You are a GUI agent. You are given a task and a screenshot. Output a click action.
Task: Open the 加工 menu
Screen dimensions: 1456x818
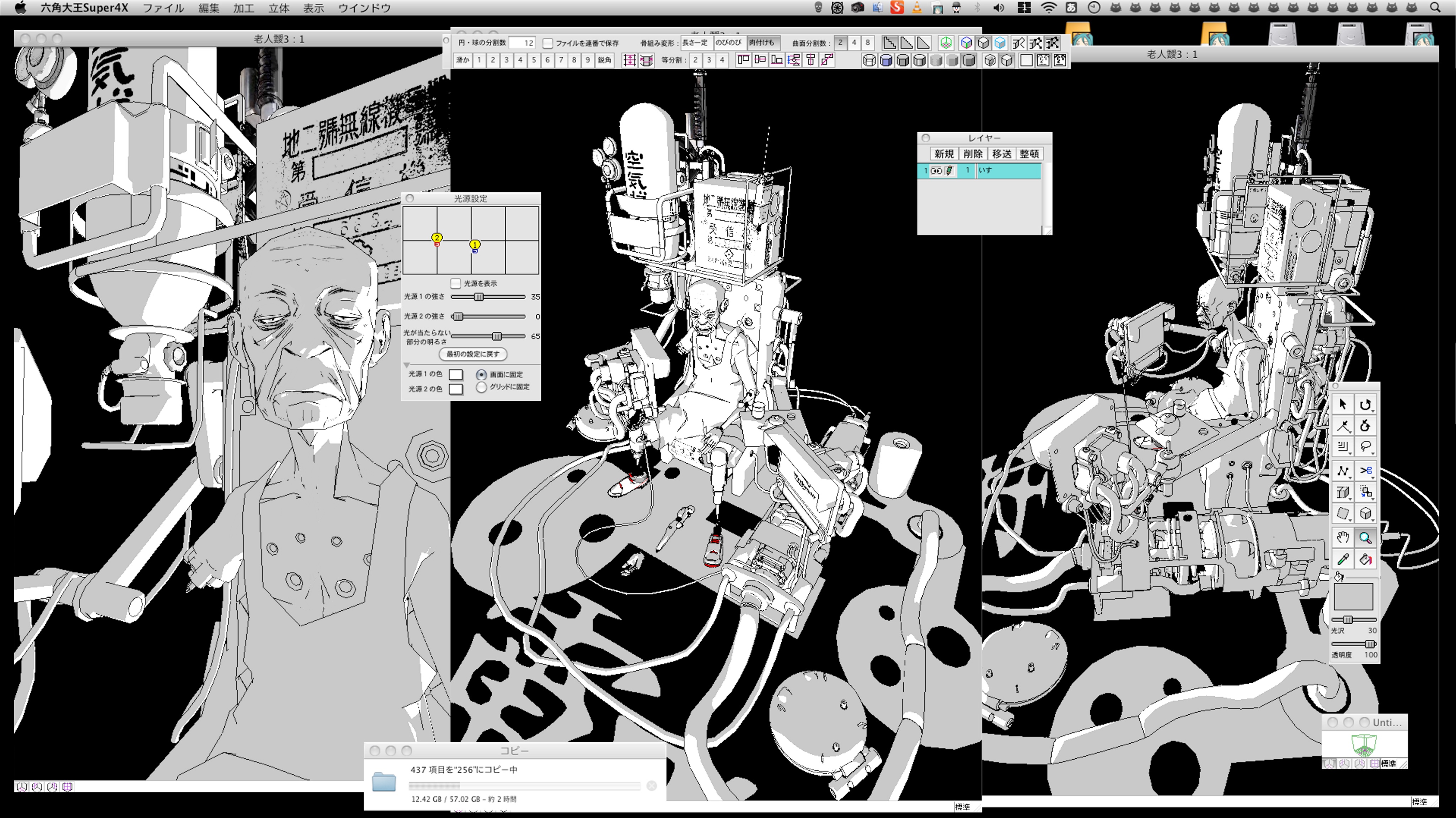point(243,8)
